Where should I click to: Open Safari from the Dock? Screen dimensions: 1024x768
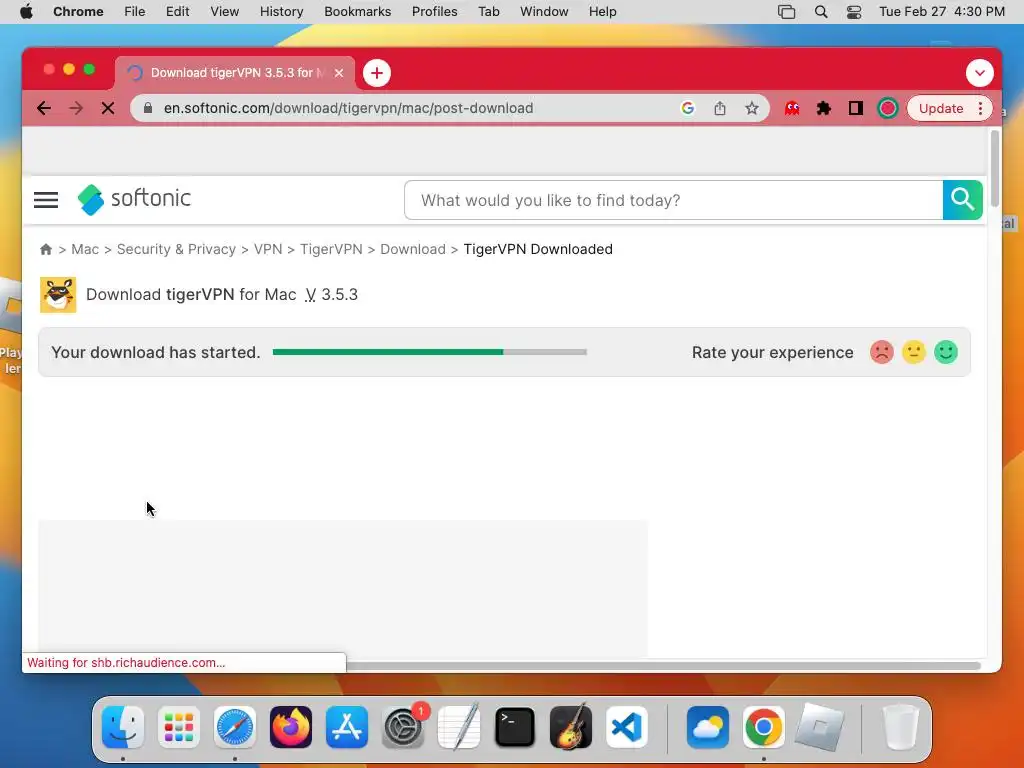pos(235,727)
